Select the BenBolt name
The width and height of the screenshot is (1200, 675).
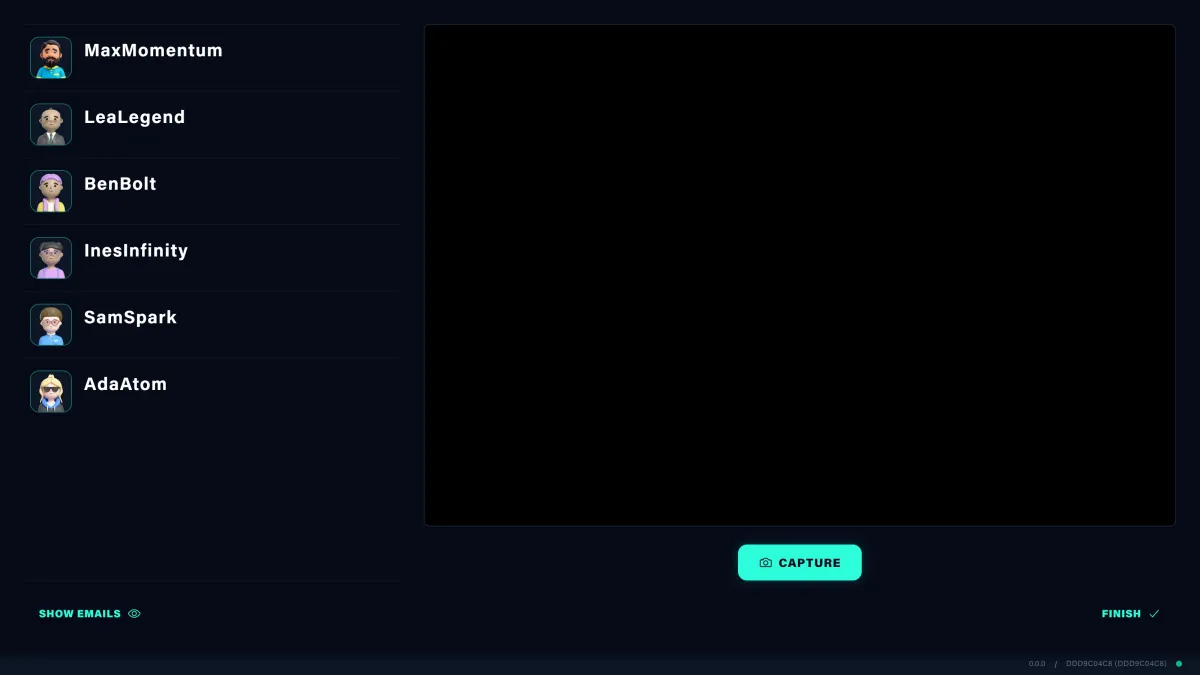pos(120,184)
